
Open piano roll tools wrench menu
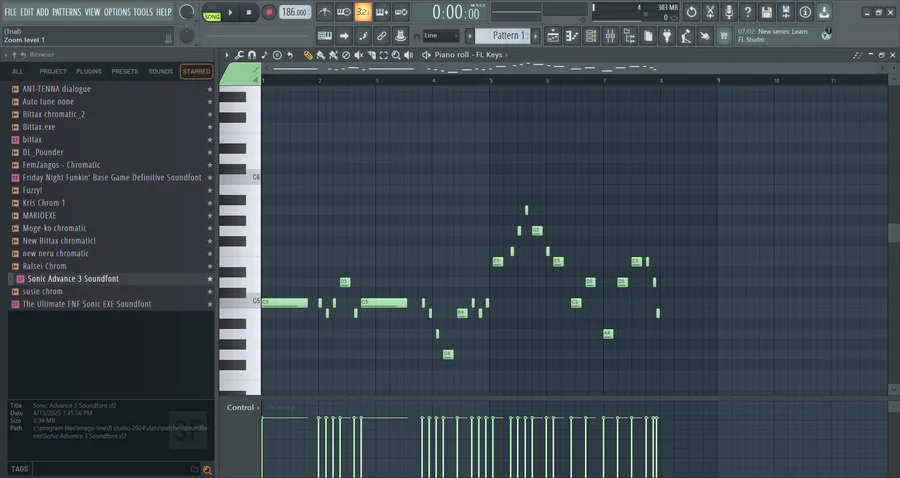239,55
